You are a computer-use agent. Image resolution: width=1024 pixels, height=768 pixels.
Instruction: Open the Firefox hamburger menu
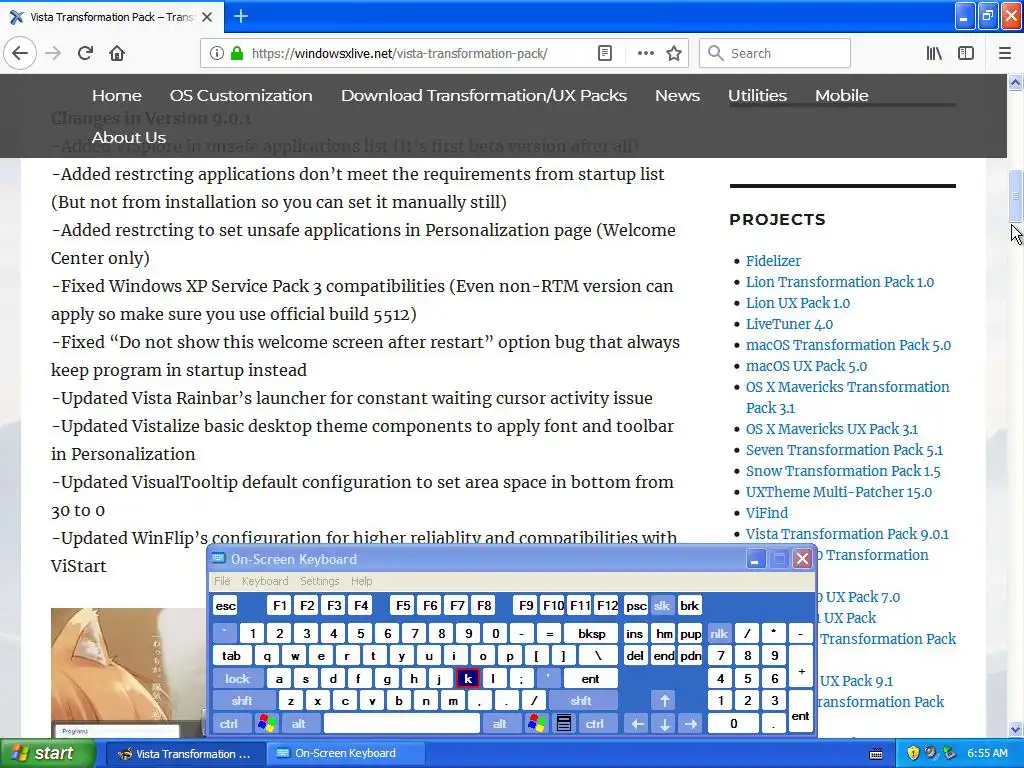(x=1005, y=54)
